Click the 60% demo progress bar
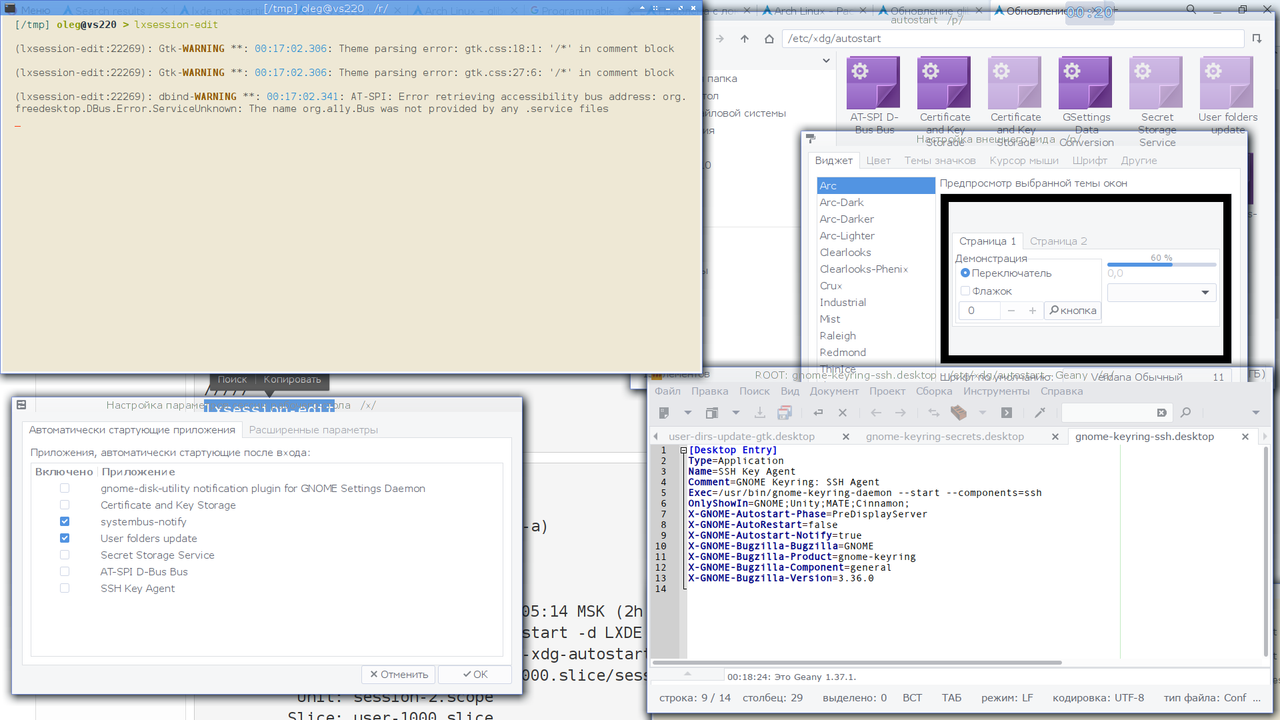Screen dimensions: 1280x720 click(1161, 264)
